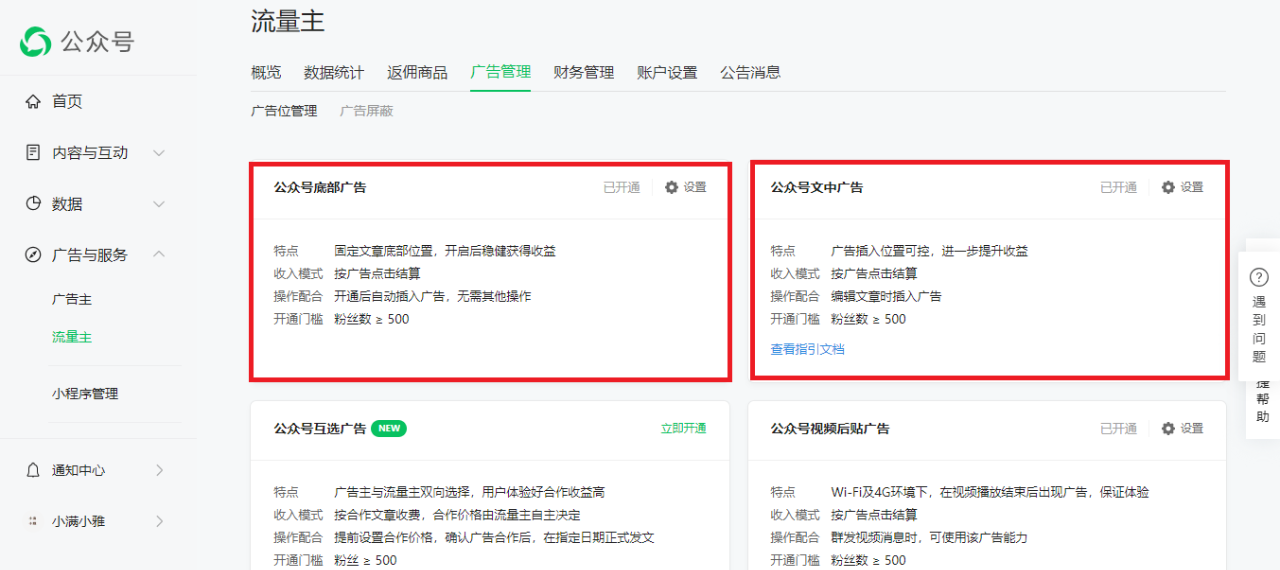
Task: Click text 群发视频消息时，可使用该广告能力
Action: click(929, 537)
